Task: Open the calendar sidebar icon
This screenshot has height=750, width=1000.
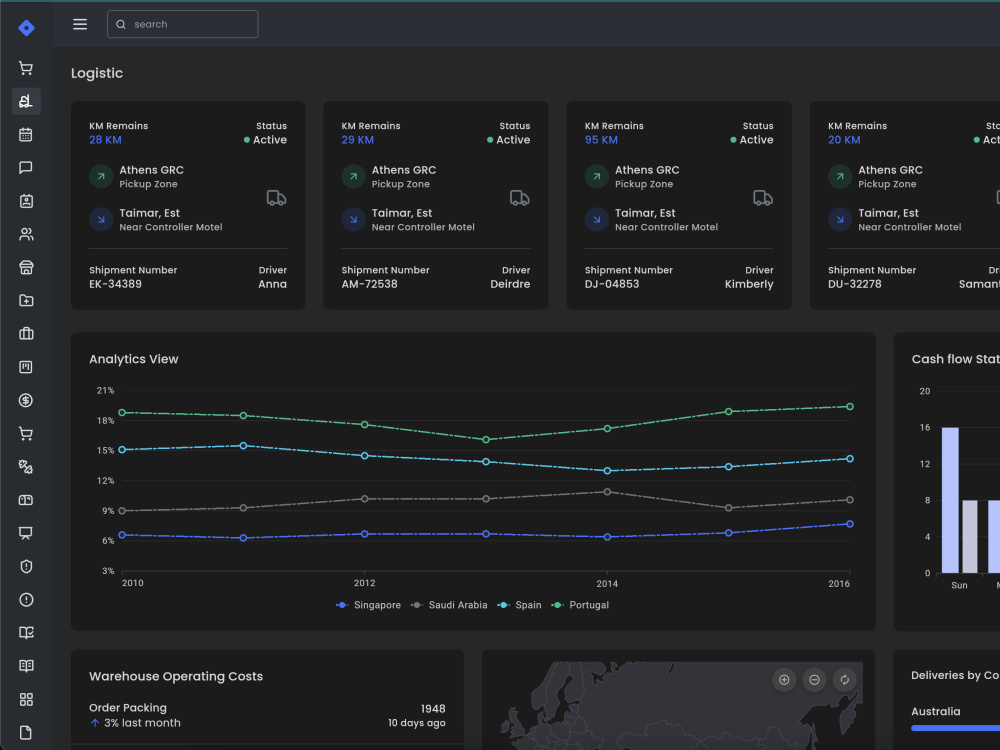Action: coord(26,135)
